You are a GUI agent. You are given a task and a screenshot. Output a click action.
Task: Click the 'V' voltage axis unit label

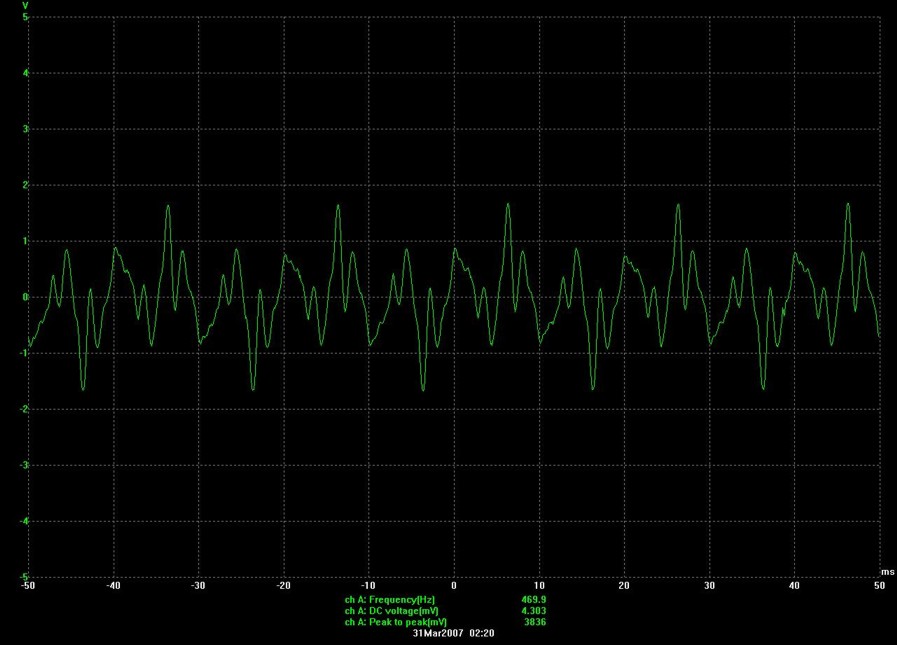pos(25,6)
